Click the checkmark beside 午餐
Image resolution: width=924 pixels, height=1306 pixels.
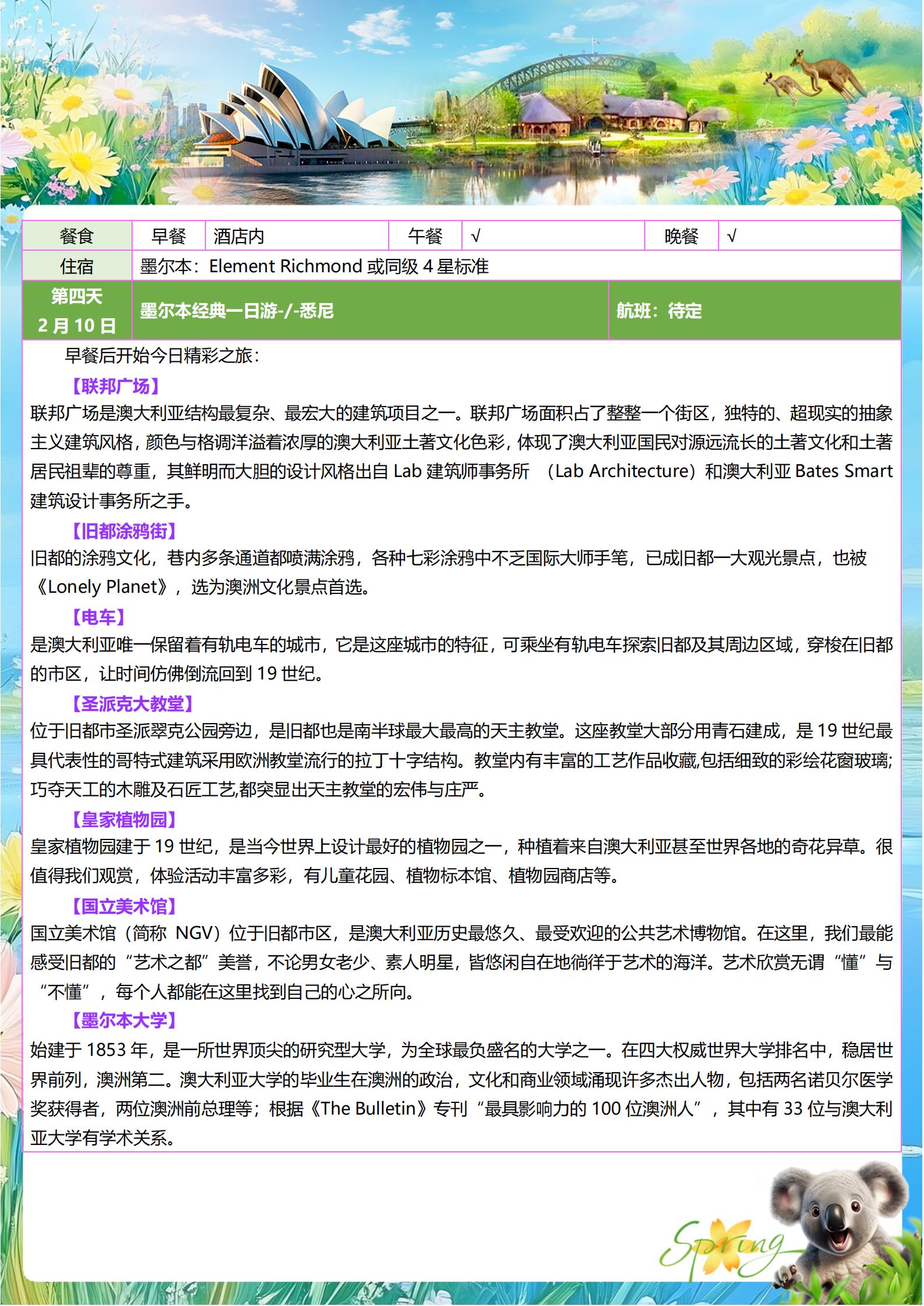click(x=476, y=236)
